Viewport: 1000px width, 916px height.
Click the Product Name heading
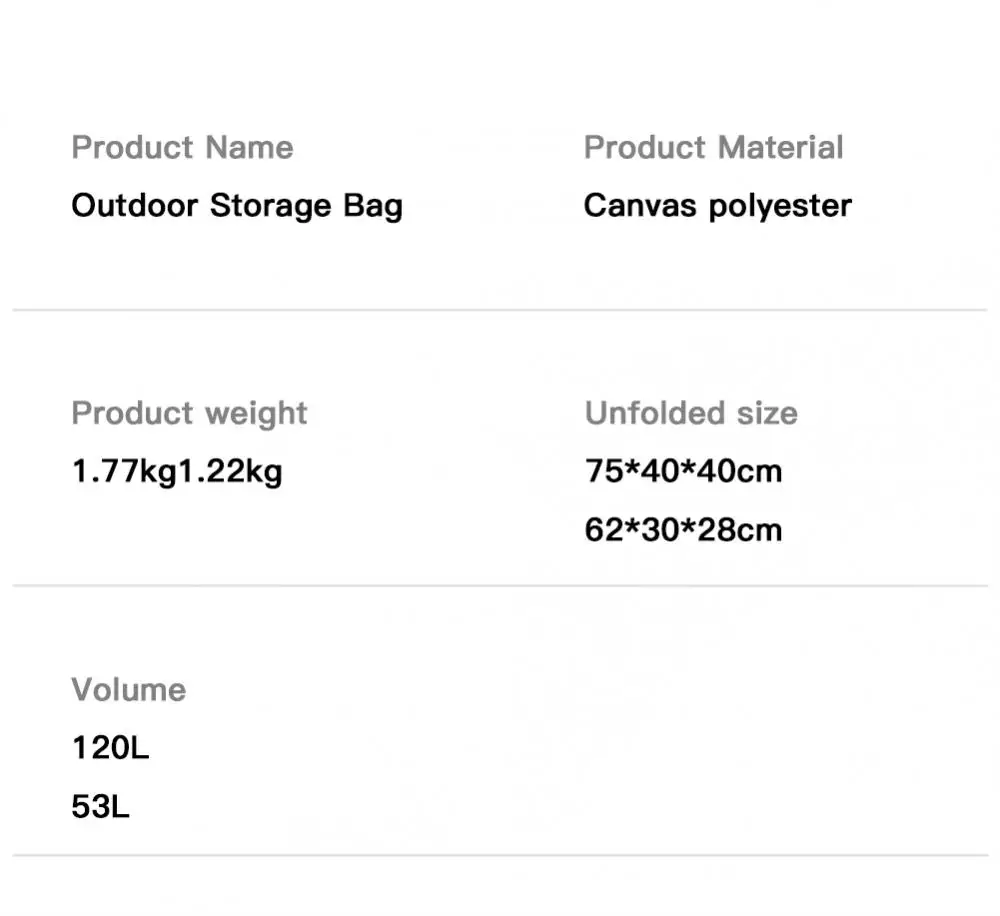pyautogui.click(x=182, y=148)
